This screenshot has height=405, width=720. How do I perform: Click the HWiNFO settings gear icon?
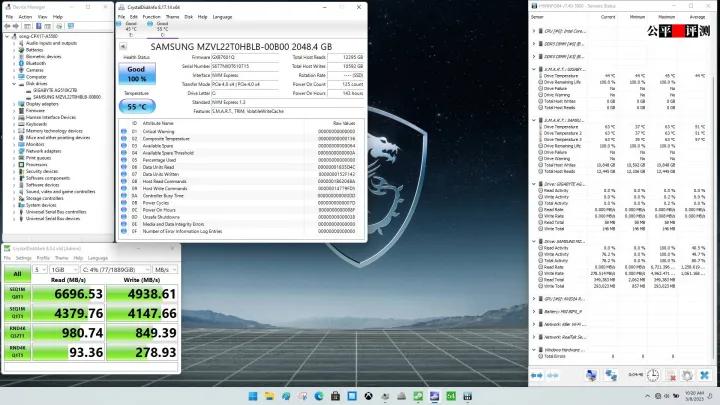point(687,375)
